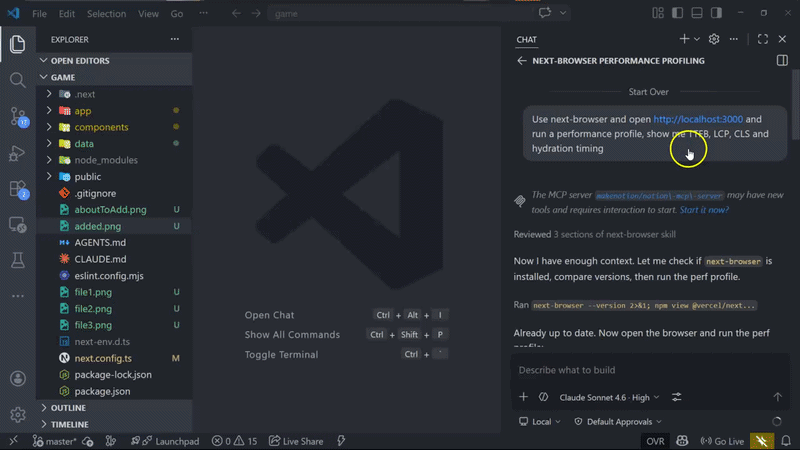Open the Manage gear in activity bar
800x450 pixels.
click(17, 414)
